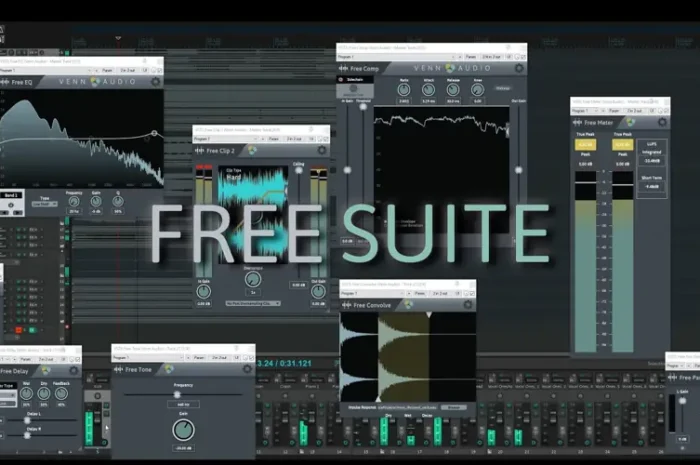Click the Param button in Free Comp window
700x465 pixels.
470,56
